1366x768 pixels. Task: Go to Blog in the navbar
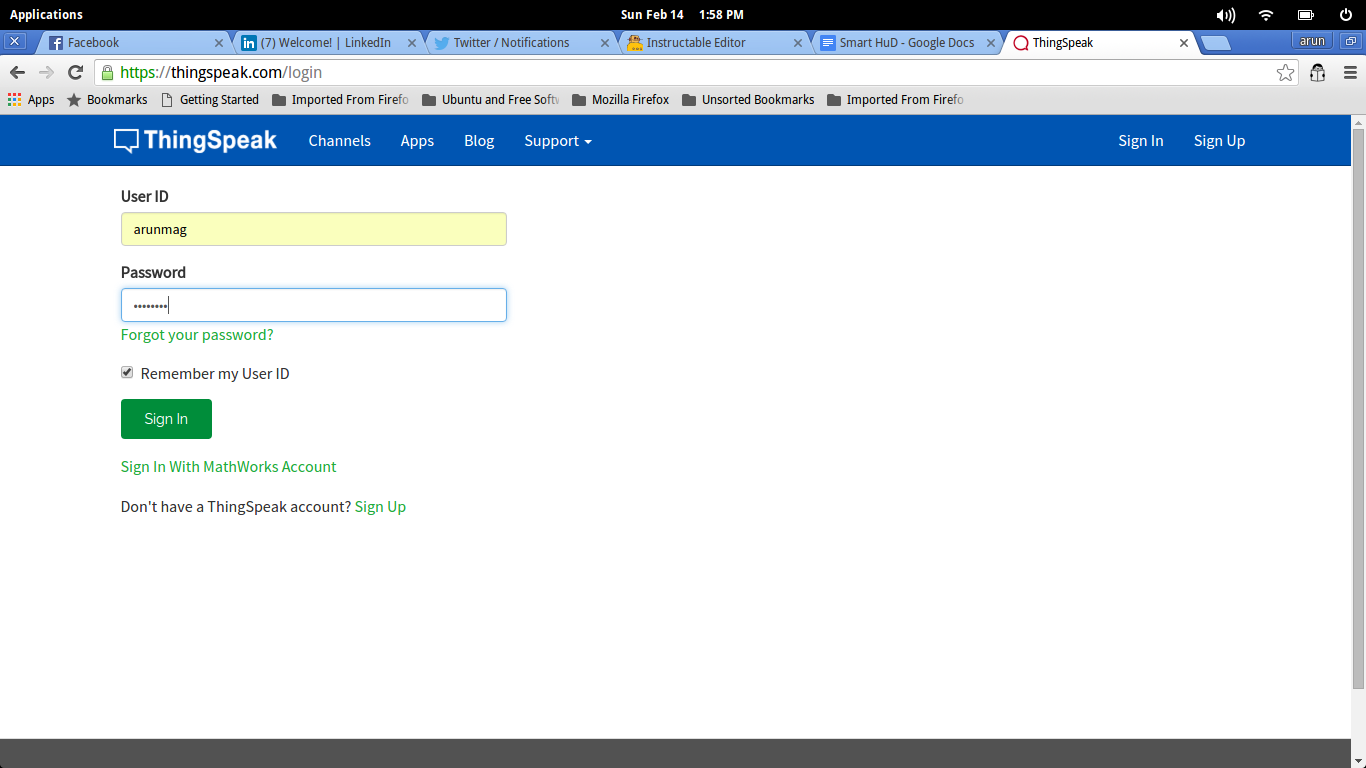[x=479, y=141]
